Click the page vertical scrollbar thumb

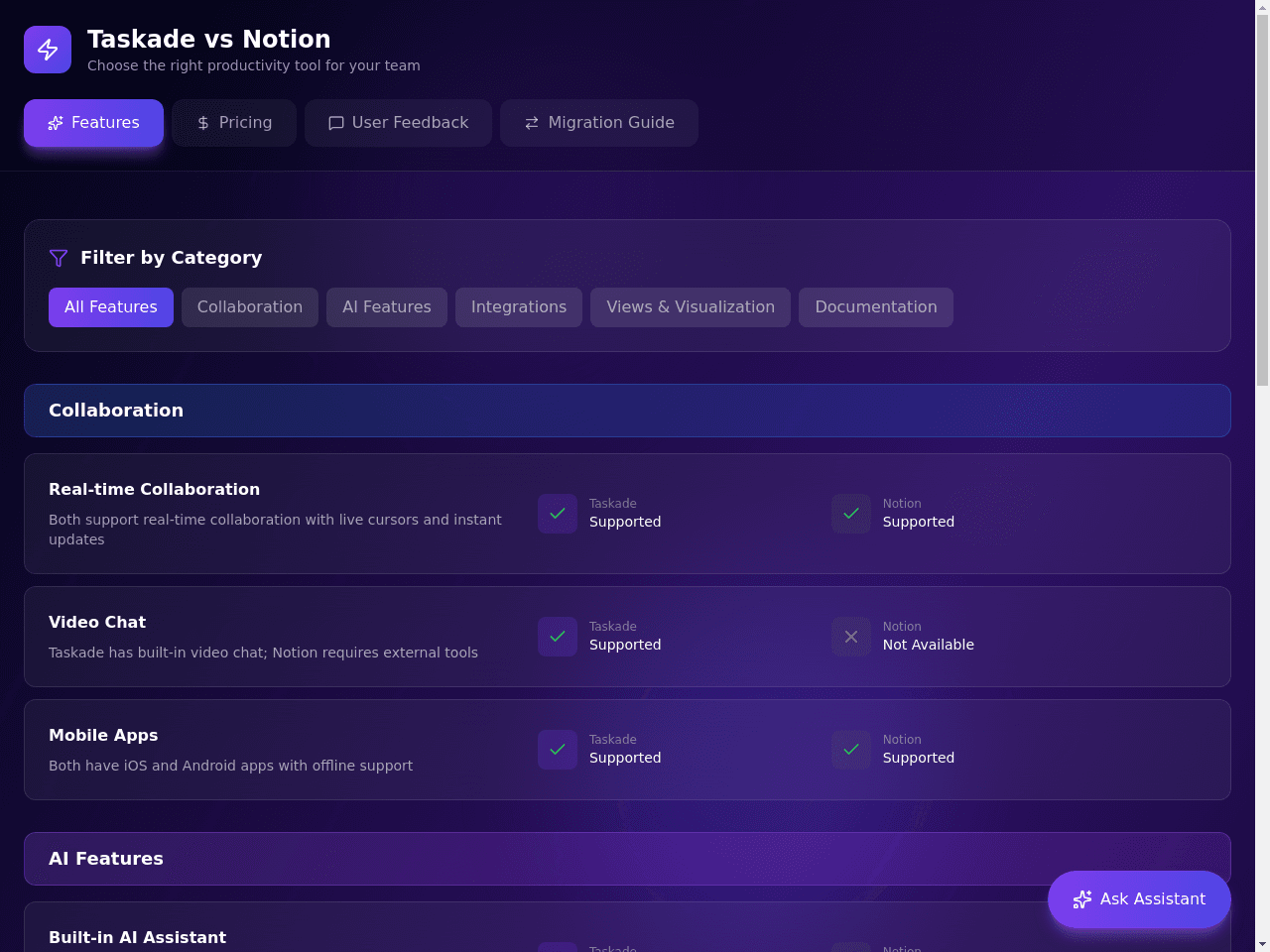point(1262,198)
